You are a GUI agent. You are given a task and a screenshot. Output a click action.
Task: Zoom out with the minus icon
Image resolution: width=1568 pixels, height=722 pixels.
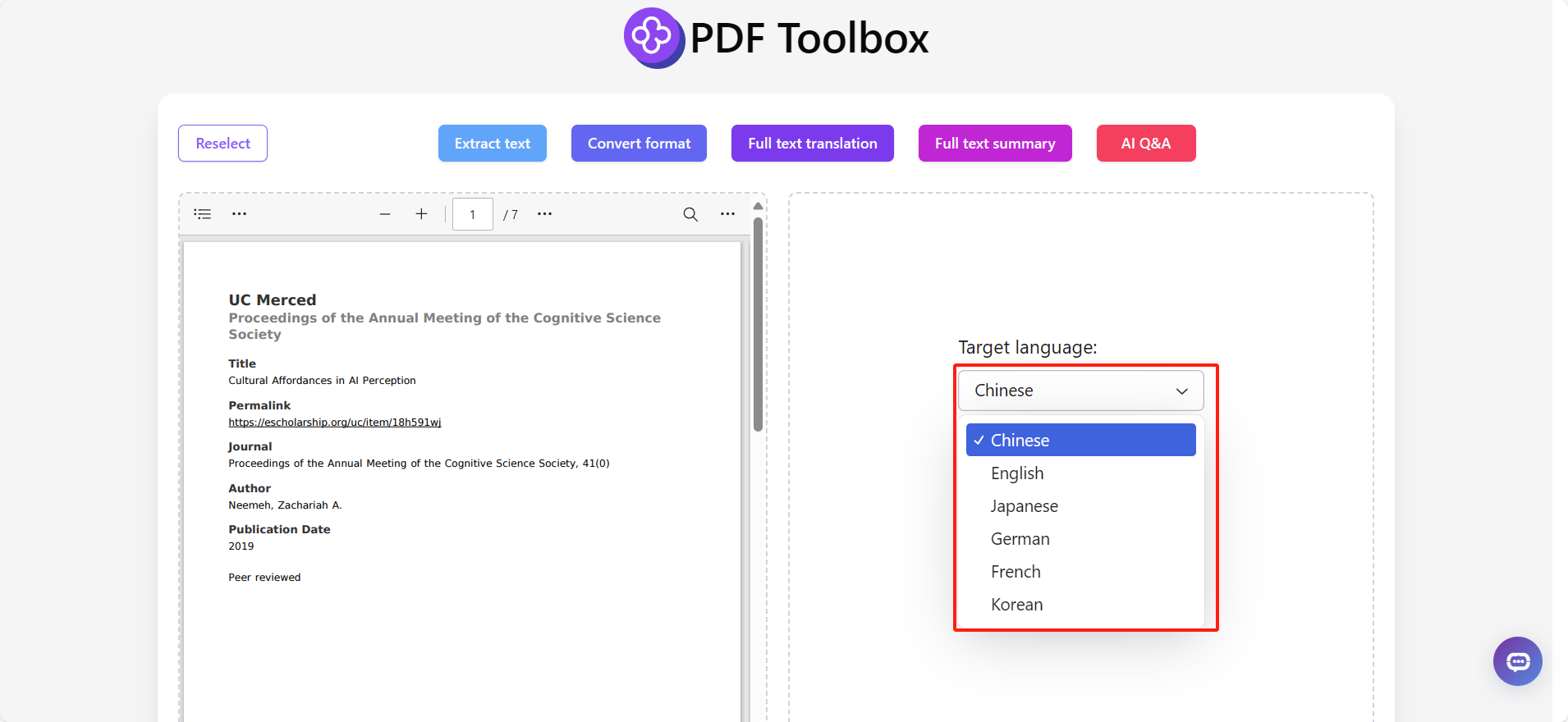[x=385, y=214]
